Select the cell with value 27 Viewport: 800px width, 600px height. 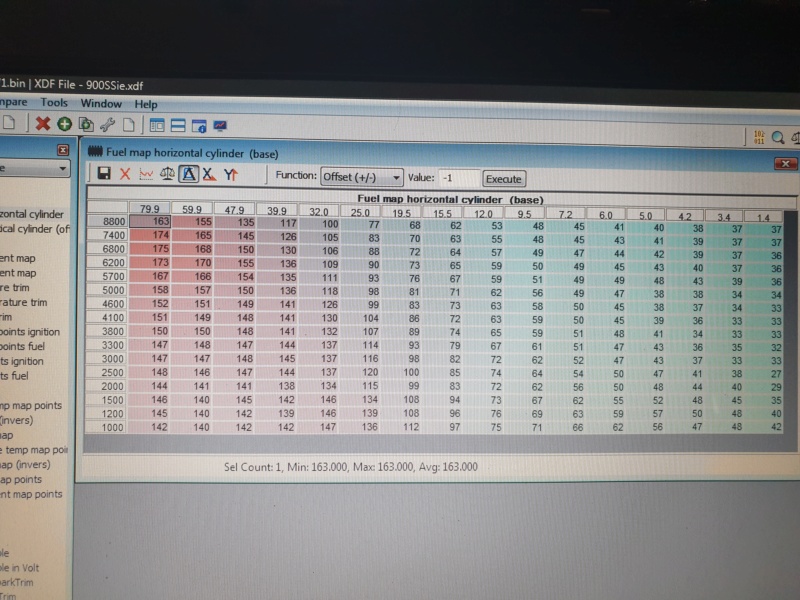pyautogui.click(x=764, y=373)
